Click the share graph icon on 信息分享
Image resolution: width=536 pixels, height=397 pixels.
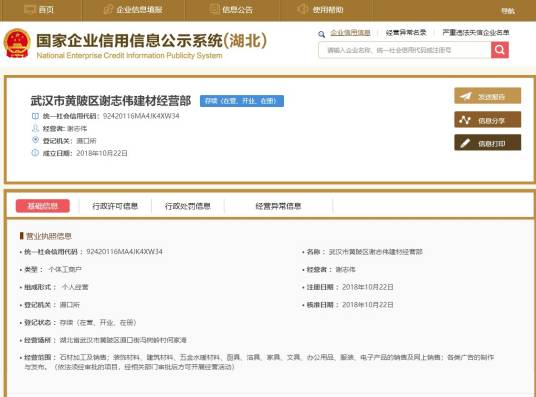(465, 120)
